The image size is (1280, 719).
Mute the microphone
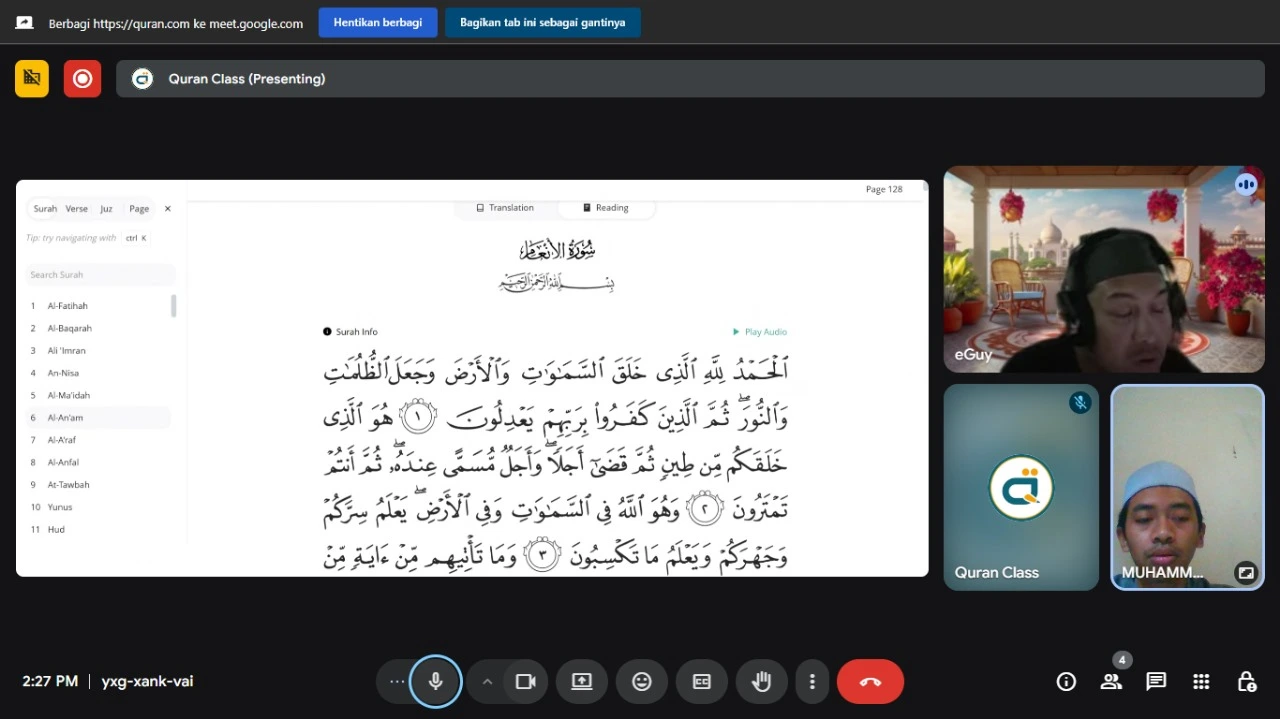[x=435, y=681]
